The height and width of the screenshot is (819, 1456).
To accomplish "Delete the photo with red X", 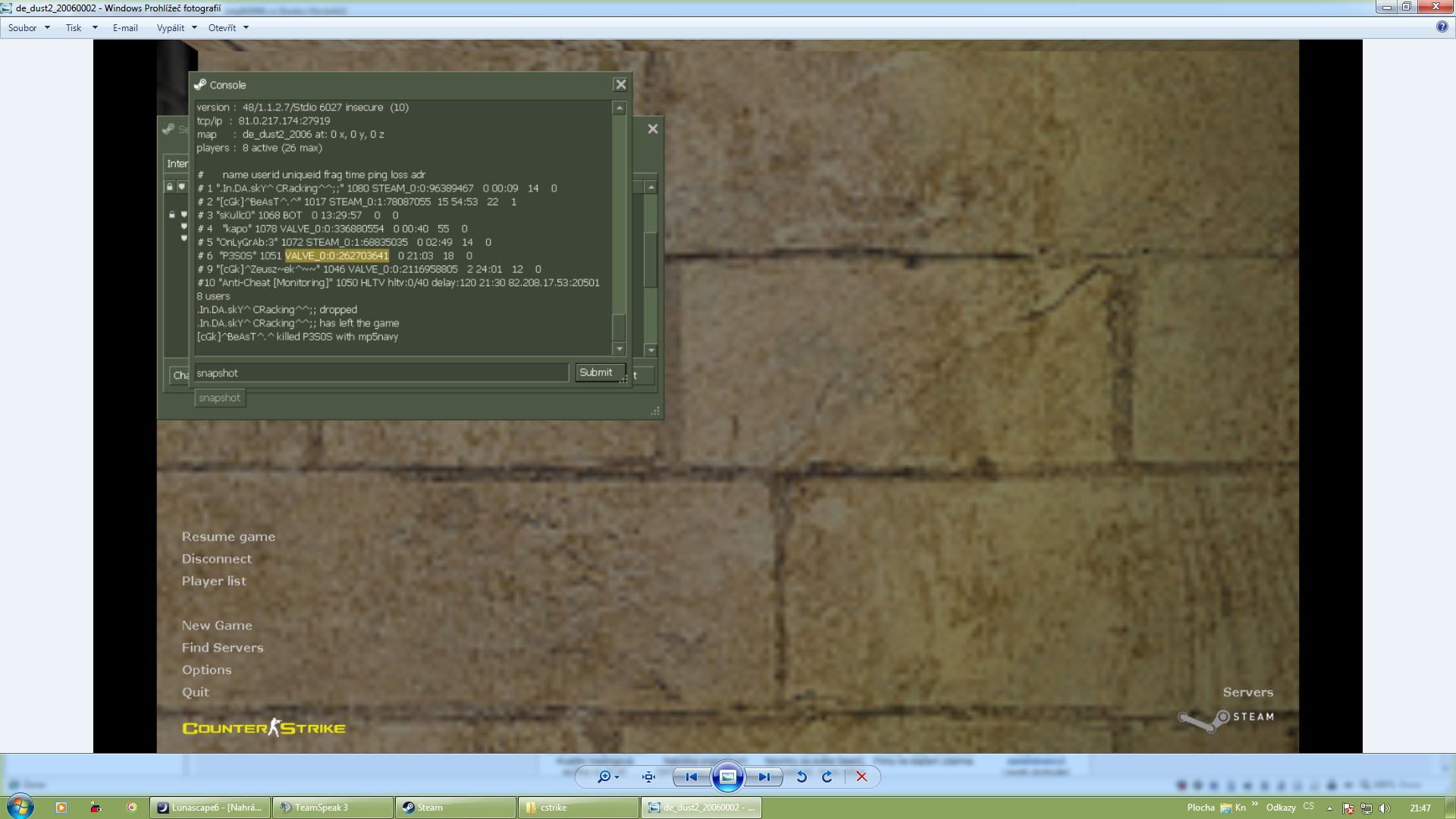I will (x=861, y=777).
